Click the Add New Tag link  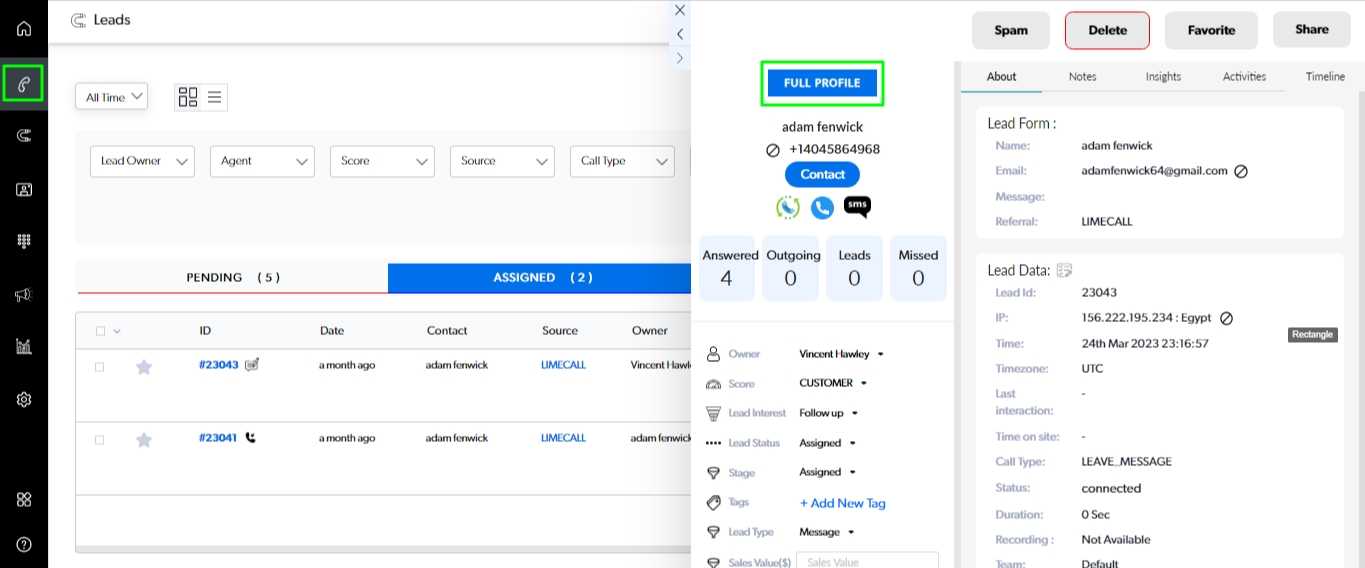point(842,503)
